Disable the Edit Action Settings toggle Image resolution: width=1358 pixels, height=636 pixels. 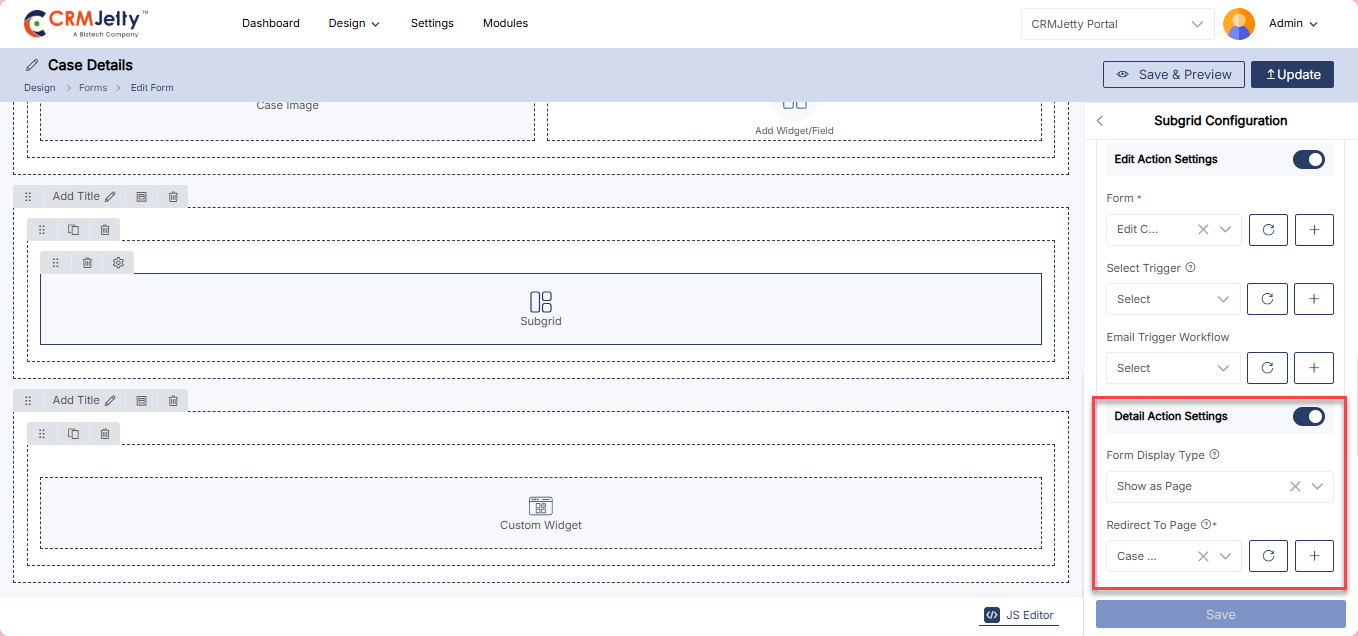(1308, 159)
